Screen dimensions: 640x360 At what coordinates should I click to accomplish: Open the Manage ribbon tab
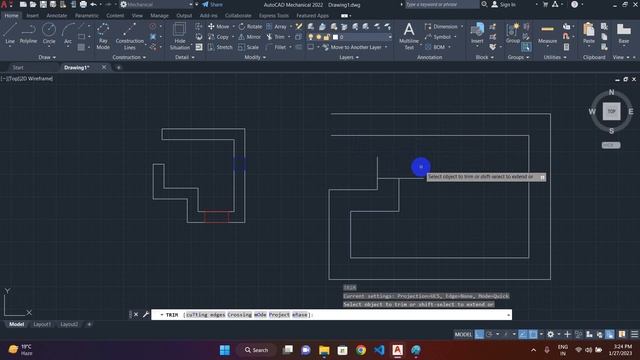click(x=159, y=16)
